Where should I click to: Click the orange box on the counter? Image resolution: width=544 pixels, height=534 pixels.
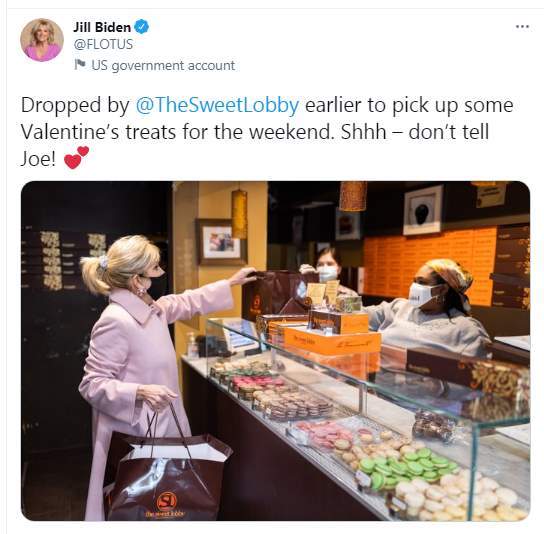pos(331,341)
